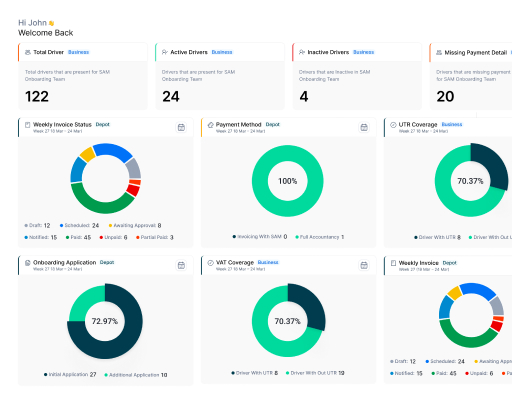Toggle Awaiting Approval legend in Weekly Invoice Status
The width and height of the screenshot is (512, 400).
click(135, 226)
